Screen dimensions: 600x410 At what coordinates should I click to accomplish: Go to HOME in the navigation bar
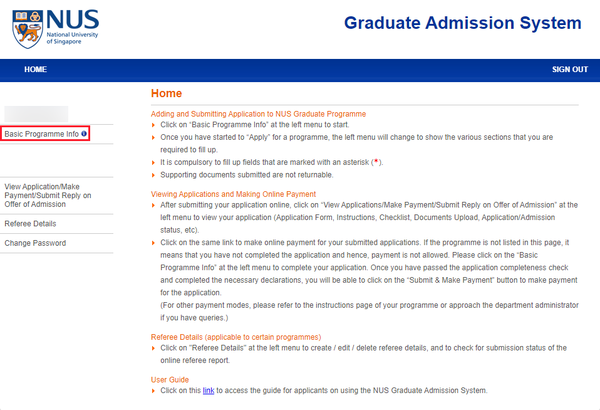[35, 70]
